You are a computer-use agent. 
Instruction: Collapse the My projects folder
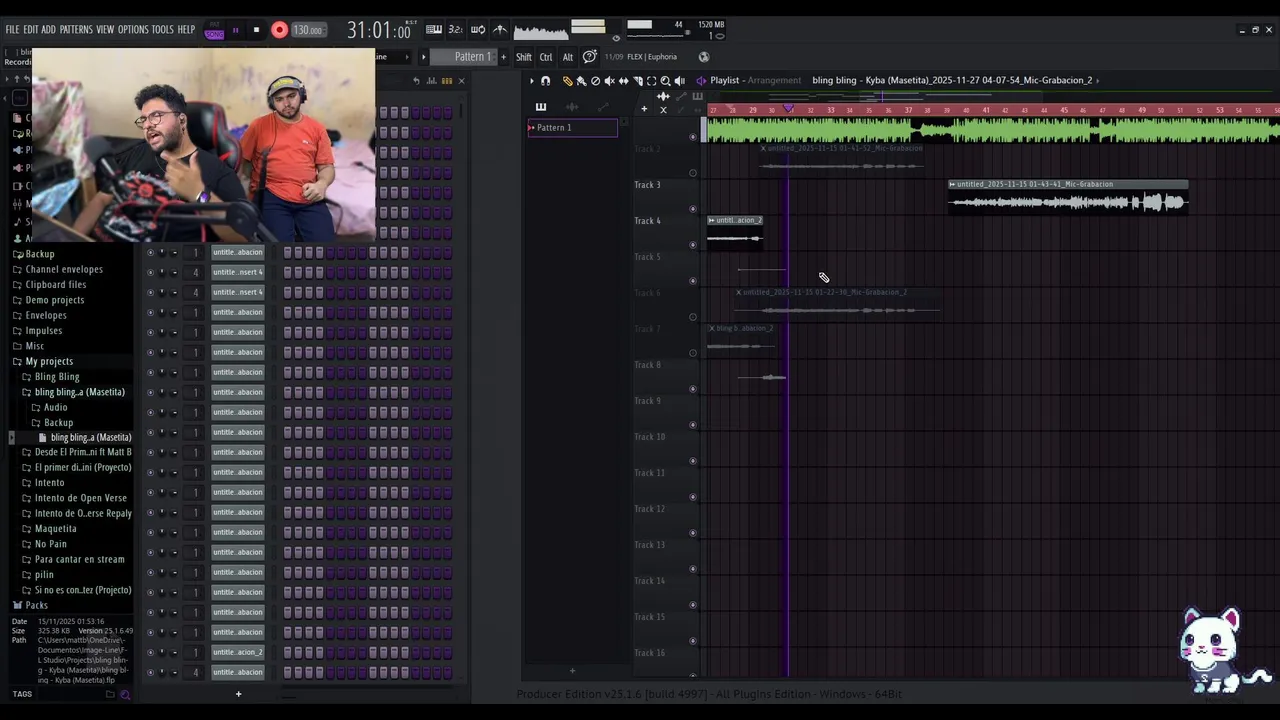48,361
